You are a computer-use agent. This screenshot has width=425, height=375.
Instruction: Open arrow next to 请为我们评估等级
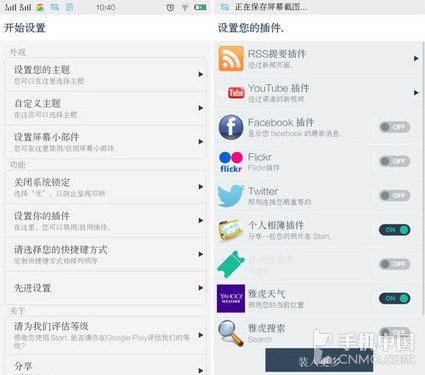click(201, 335)
